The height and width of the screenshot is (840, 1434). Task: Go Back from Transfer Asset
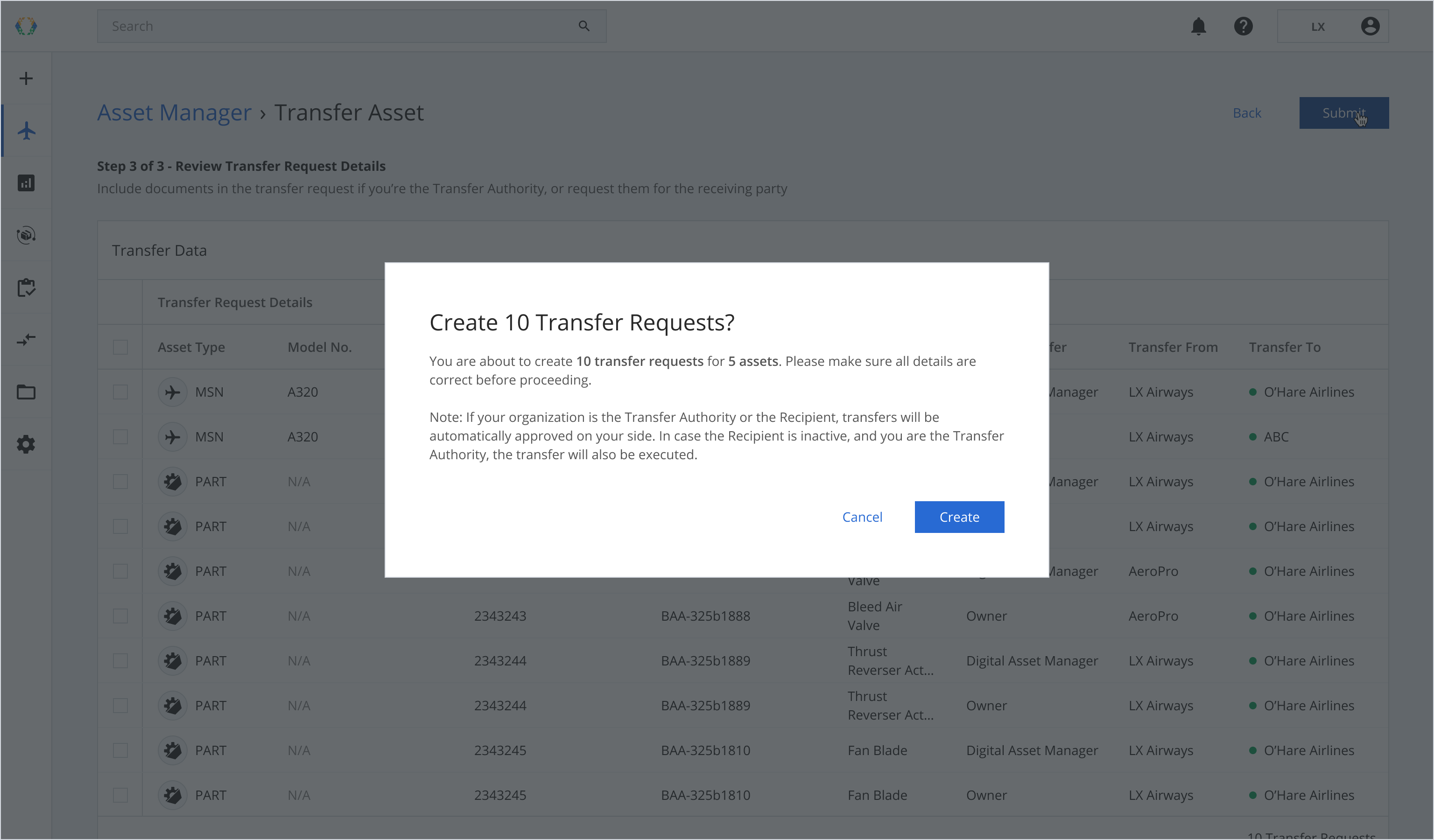pos(1246,112)
